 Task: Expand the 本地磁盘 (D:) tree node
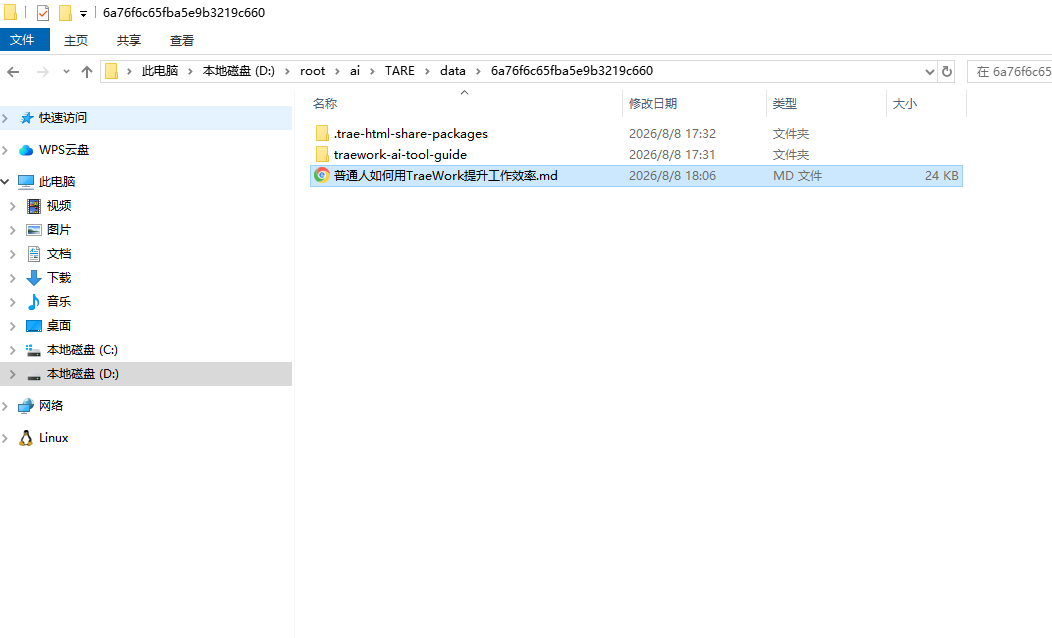(x=13, y=374)
